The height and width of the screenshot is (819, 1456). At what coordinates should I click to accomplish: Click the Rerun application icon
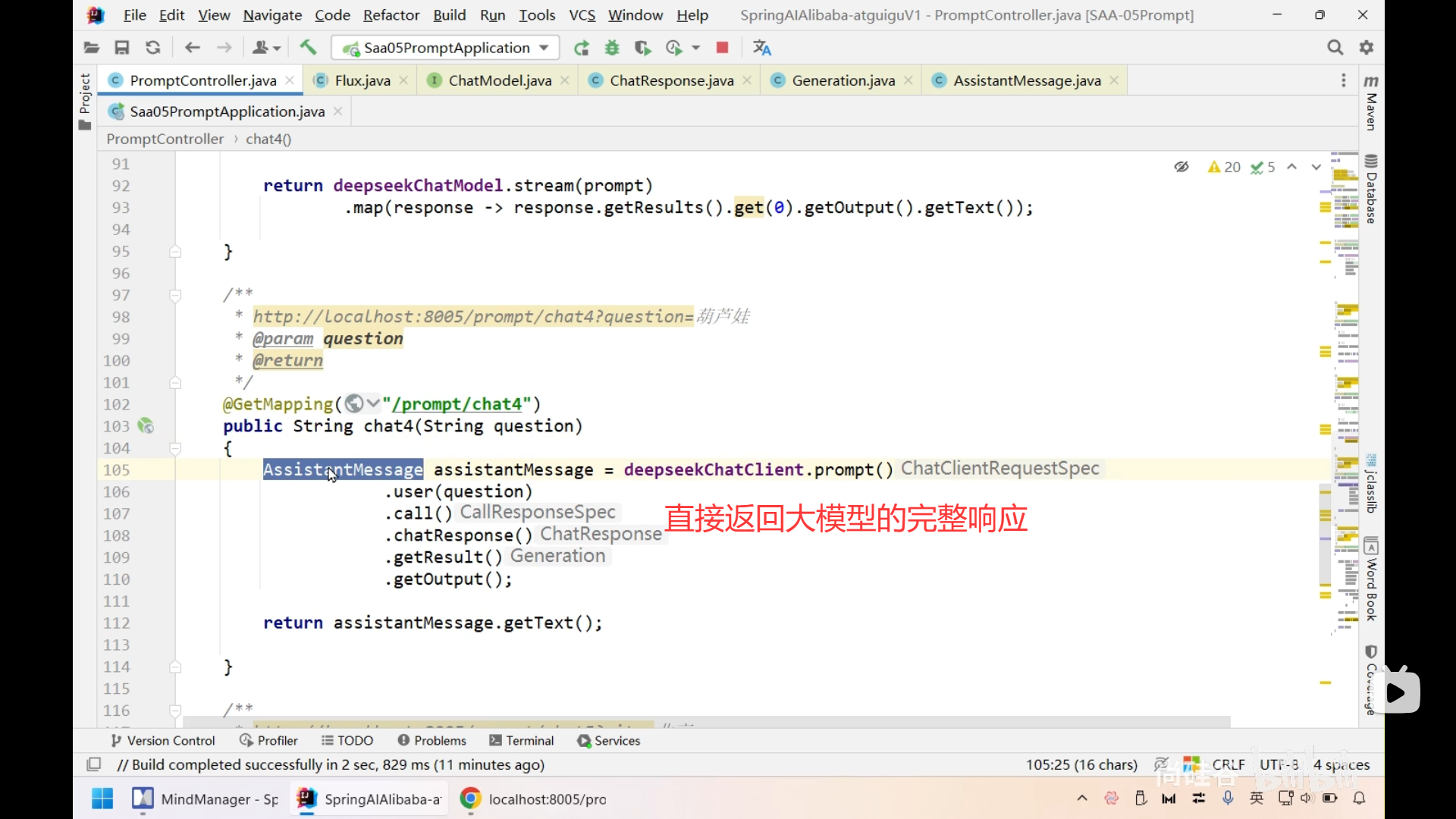click(582, 48)
